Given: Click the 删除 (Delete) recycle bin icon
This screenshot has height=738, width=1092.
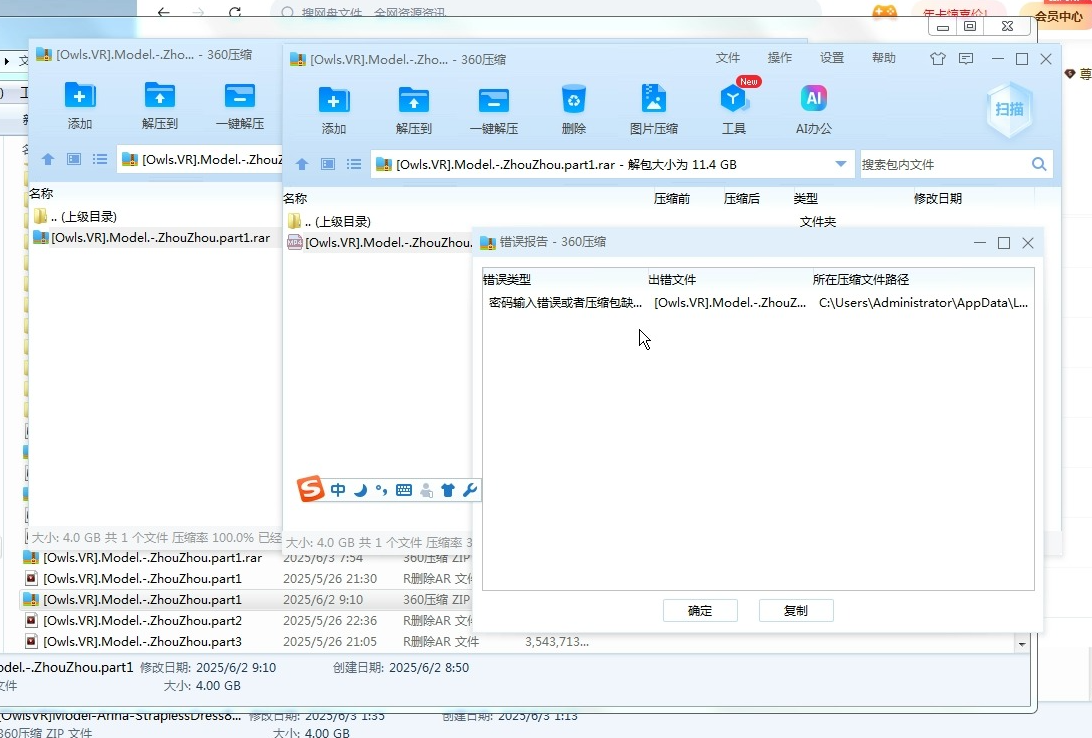Looking at the screenshot, I should [573, 100].
